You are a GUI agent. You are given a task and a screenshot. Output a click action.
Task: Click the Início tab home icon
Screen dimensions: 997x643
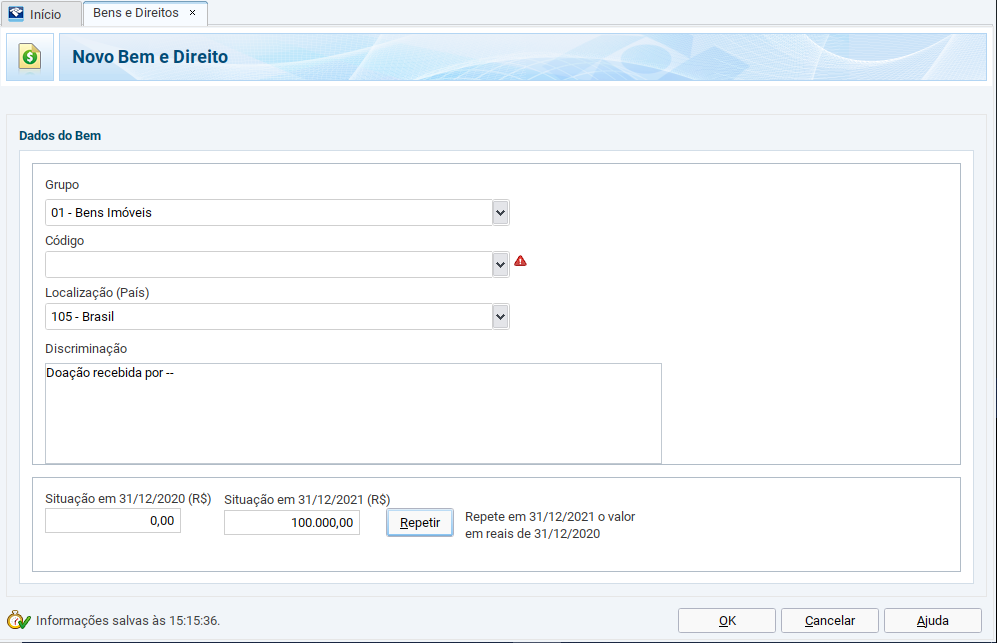coord(16,13)
